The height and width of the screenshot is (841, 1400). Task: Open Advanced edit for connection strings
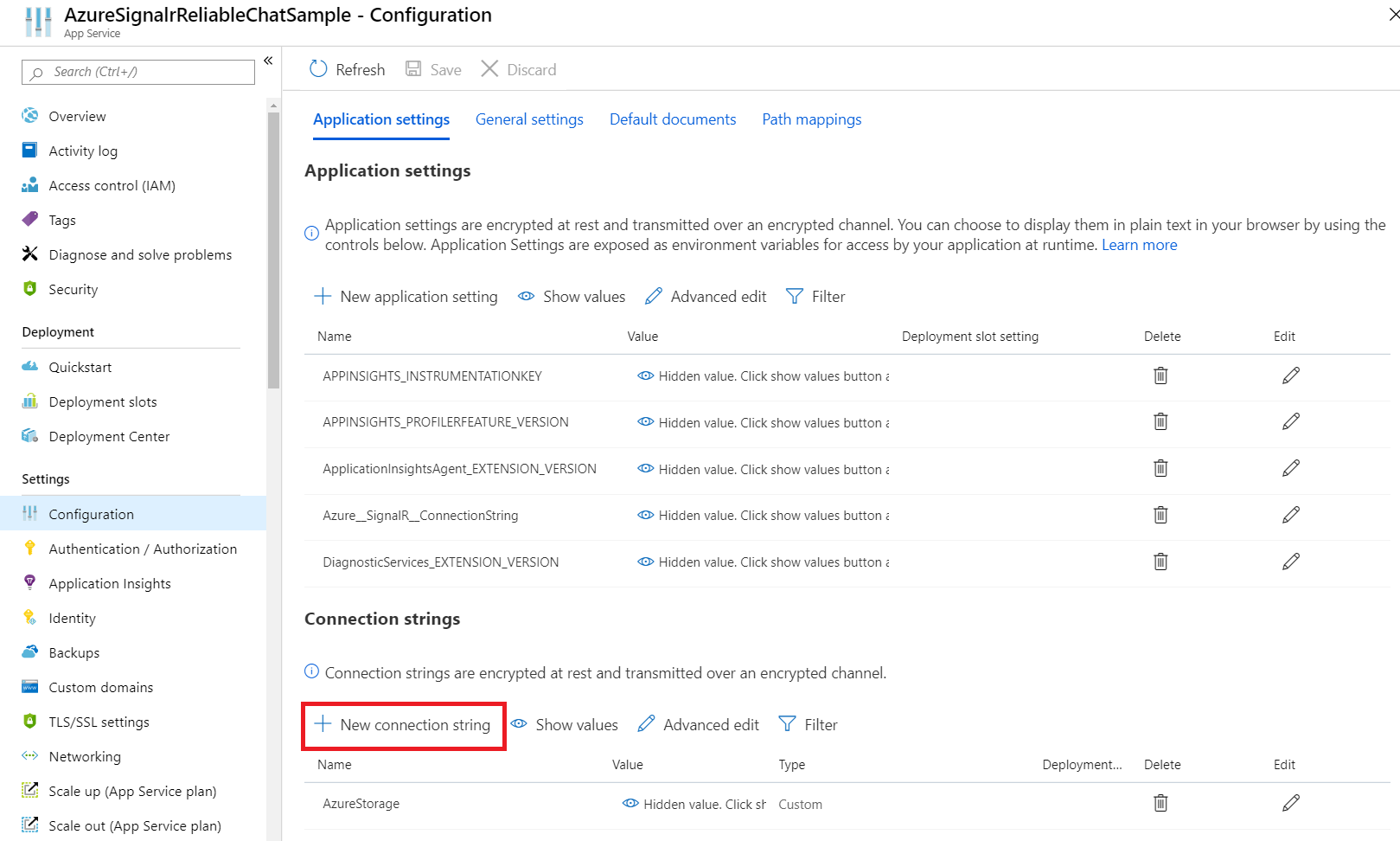point(699,725)
